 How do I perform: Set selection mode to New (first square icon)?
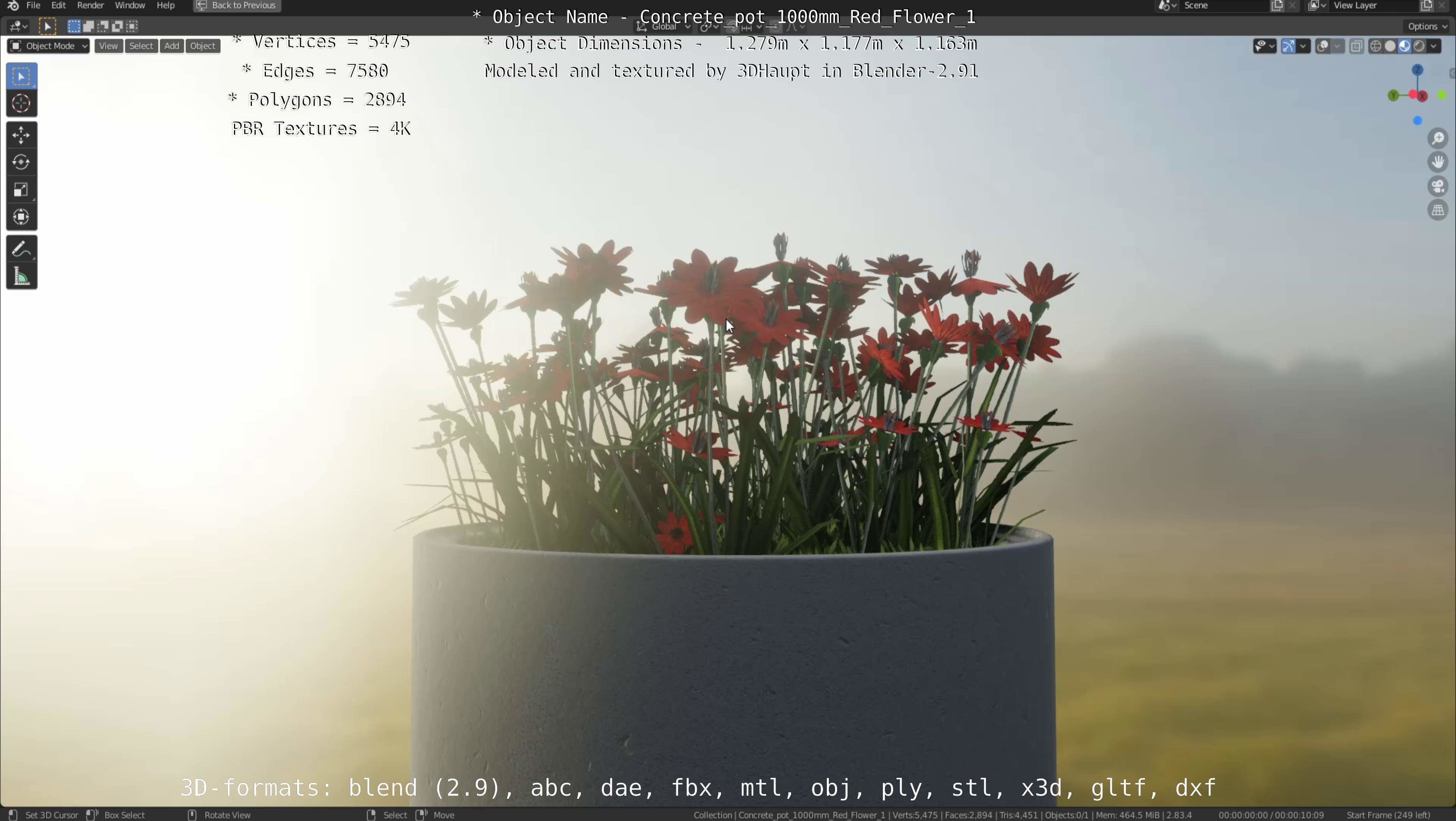click(x=74, y=26)
